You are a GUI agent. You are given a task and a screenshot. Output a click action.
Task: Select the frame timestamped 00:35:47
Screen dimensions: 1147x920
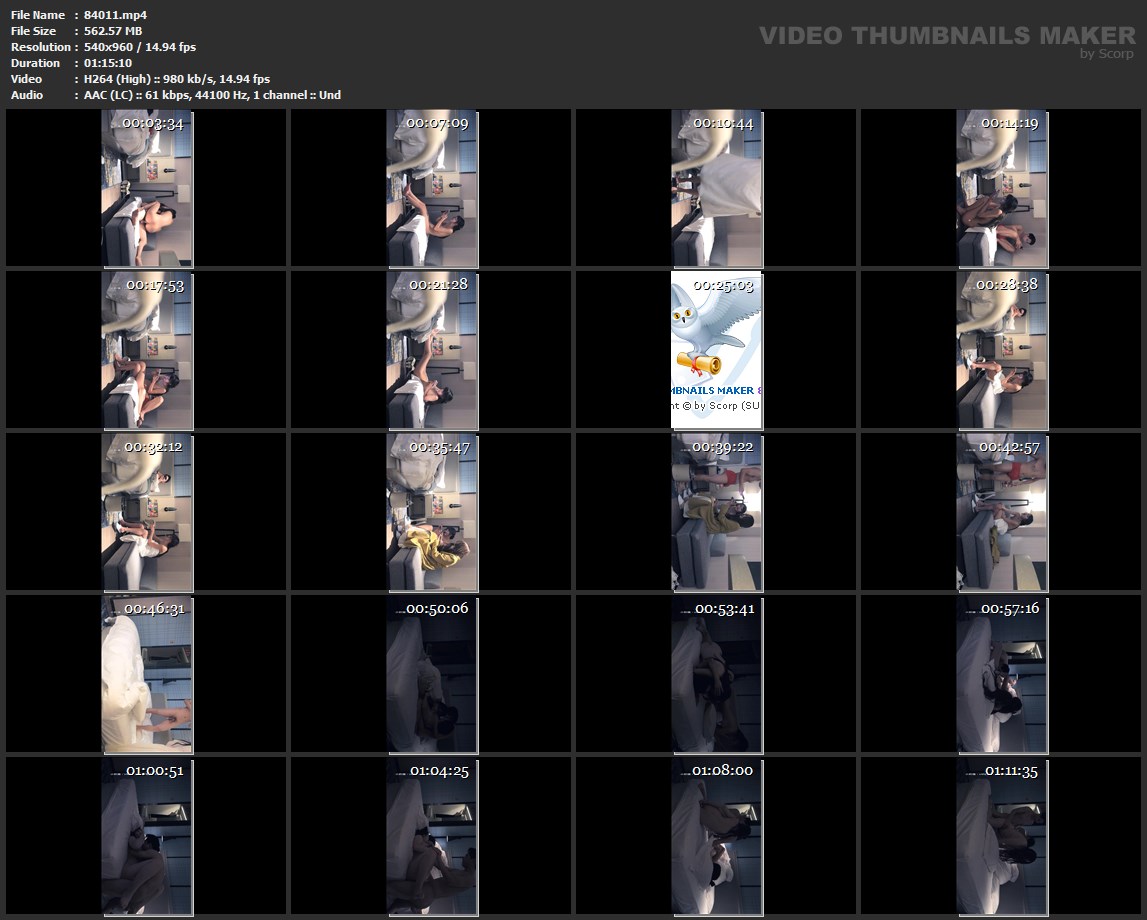click(432, 512)
